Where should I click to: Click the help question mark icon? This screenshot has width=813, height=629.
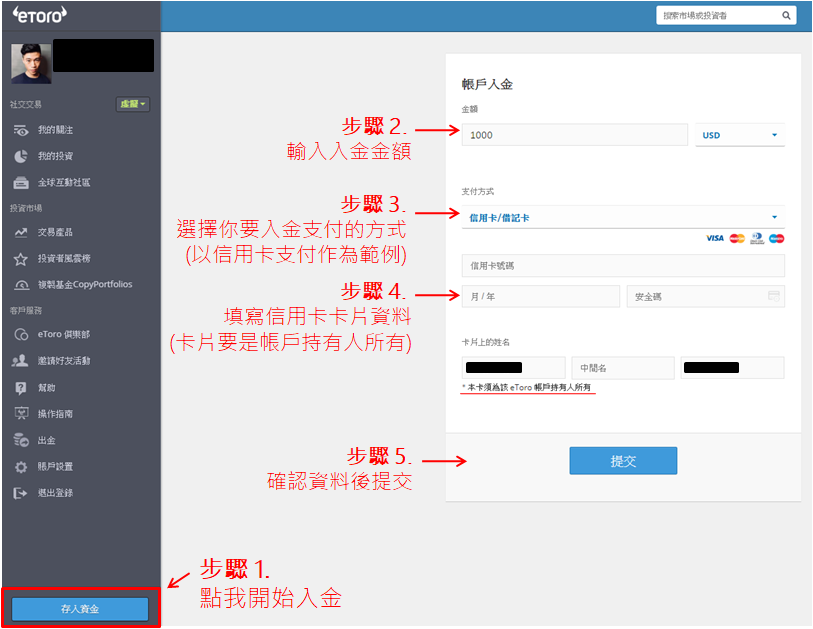[21, 387]
